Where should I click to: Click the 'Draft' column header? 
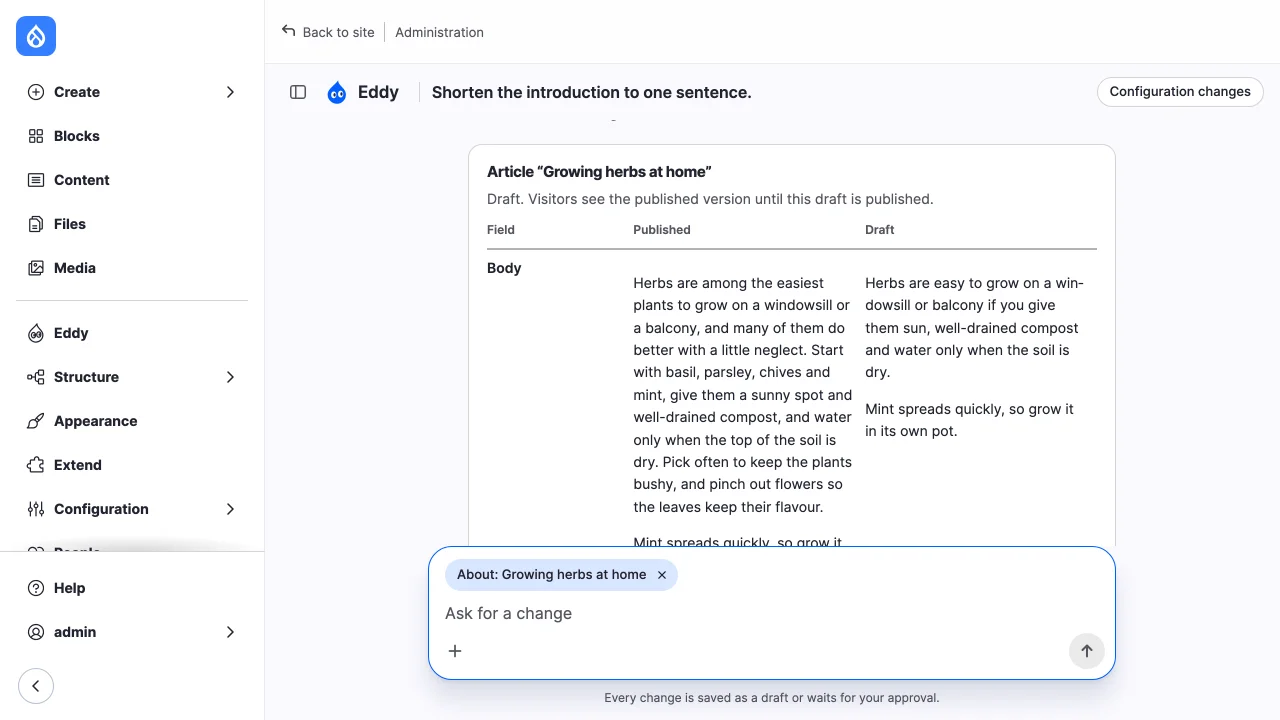880,230
